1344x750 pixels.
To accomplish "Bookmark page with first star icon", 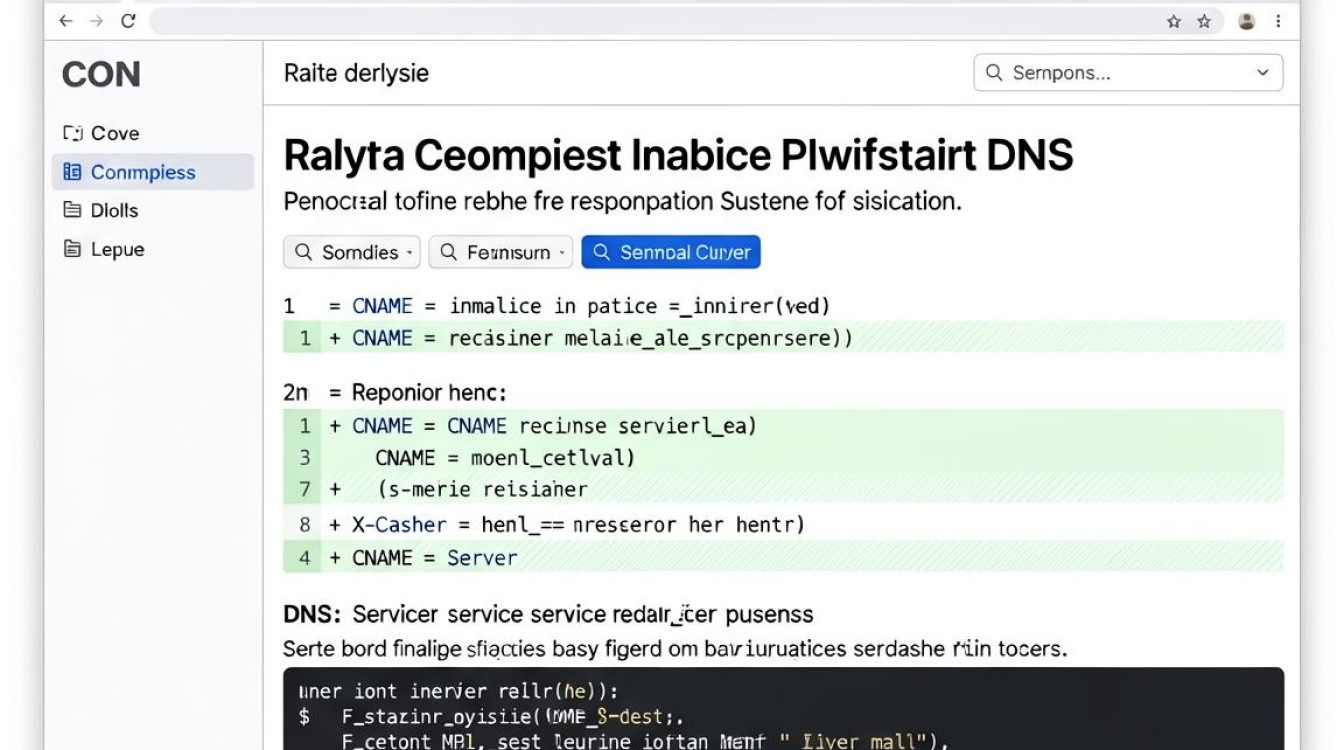I will click(x=1174, y=21).
